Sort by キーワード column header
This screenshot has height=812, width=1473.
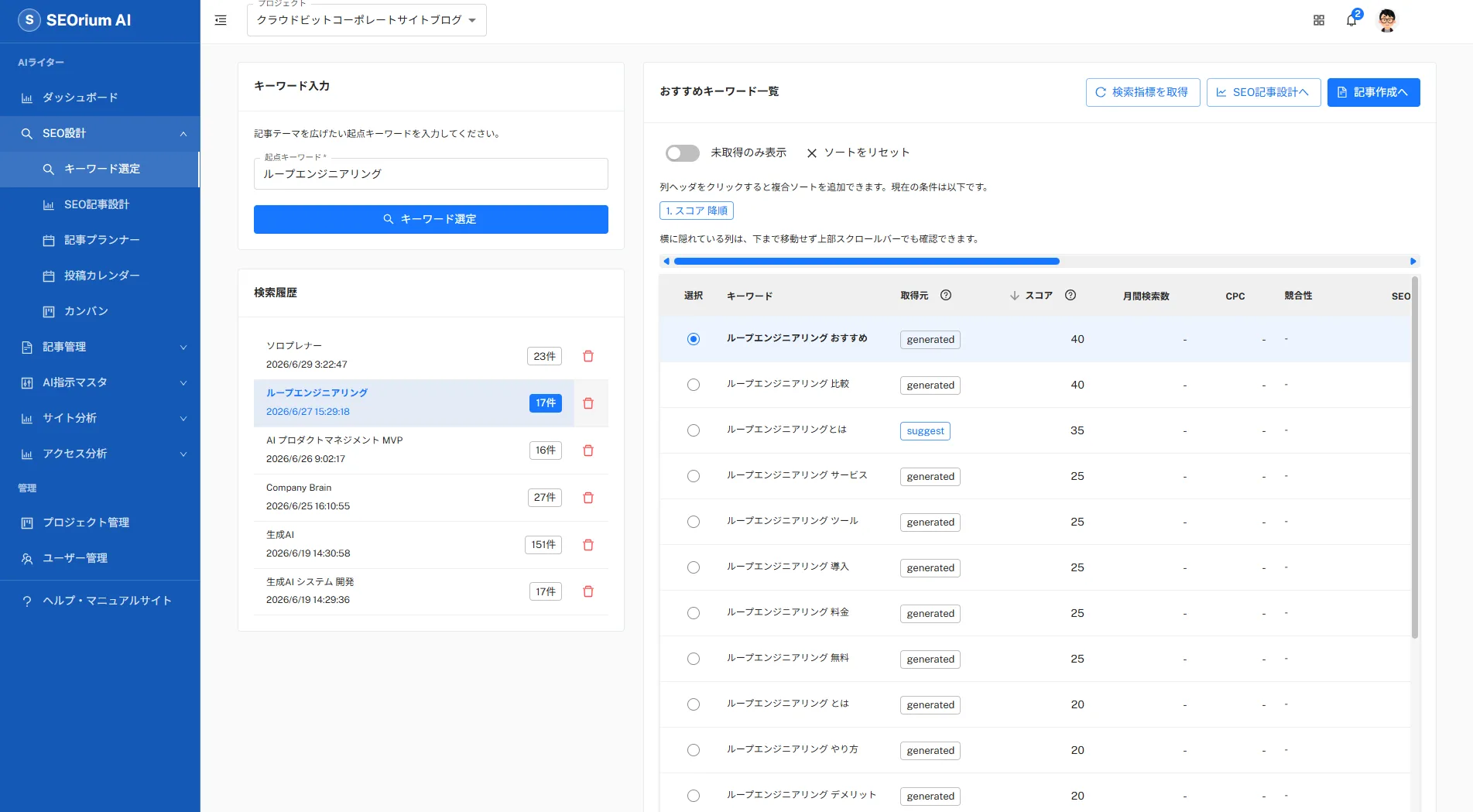[749, 296]
